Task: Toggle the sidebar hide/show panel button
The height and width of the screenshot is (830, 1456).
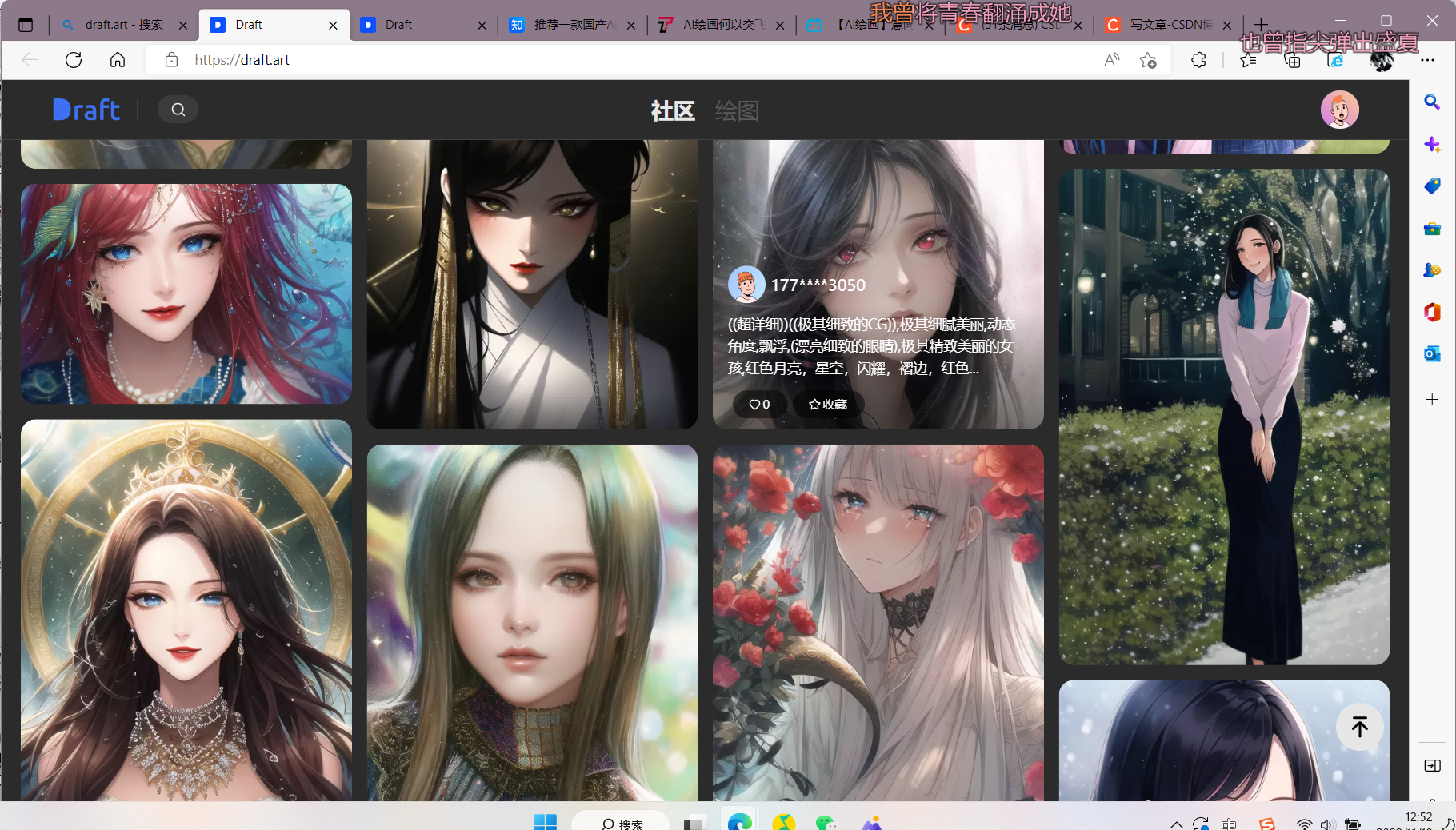Action: [1432, 765]
